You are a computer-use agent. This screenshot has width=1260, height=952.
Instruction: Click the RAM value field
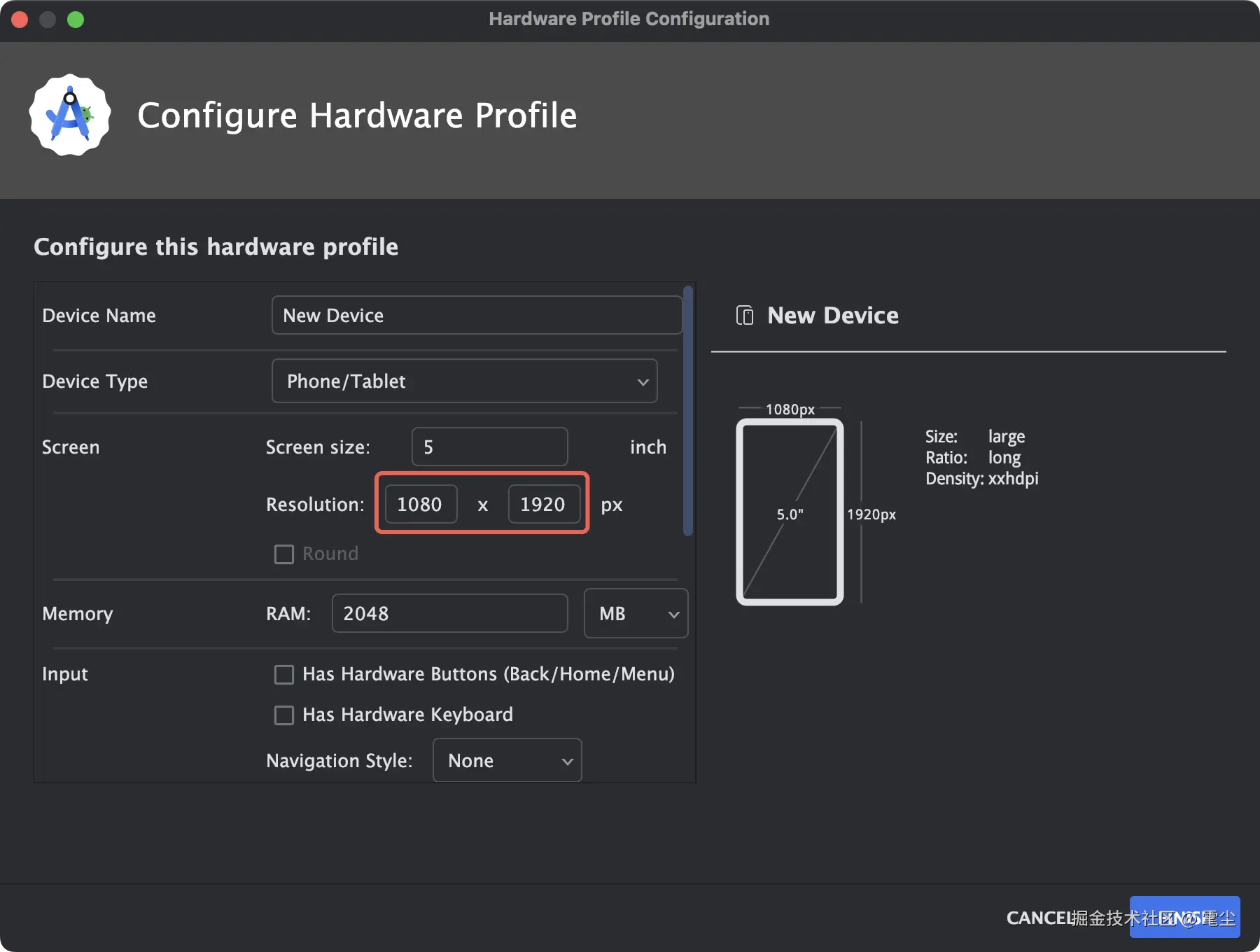(449, 614)
